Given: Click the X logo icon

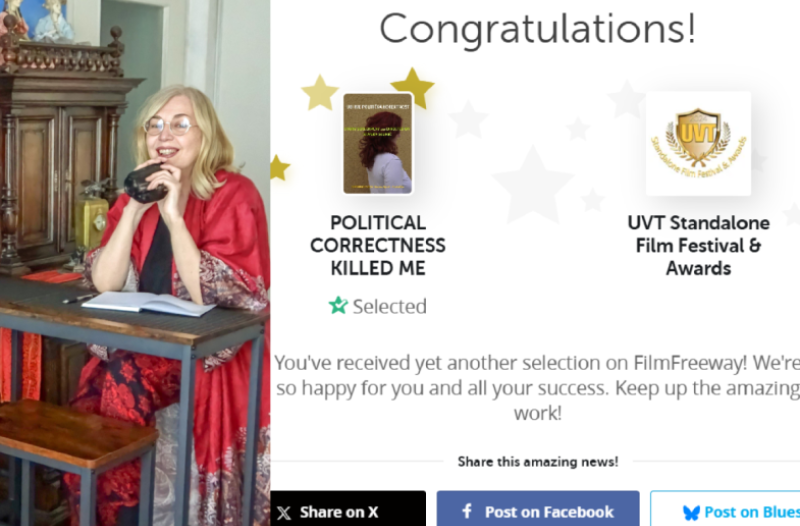Looking at the screenshot, I should [x=285, y=512].
